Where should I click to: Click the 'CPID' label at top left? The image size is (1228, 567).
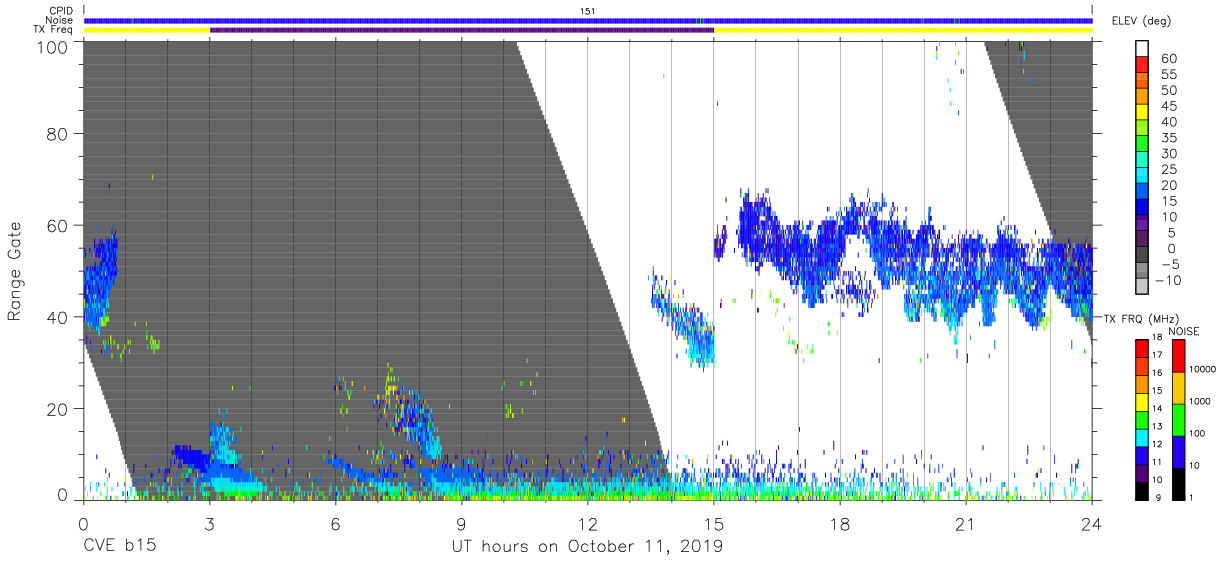click(60, 10)
